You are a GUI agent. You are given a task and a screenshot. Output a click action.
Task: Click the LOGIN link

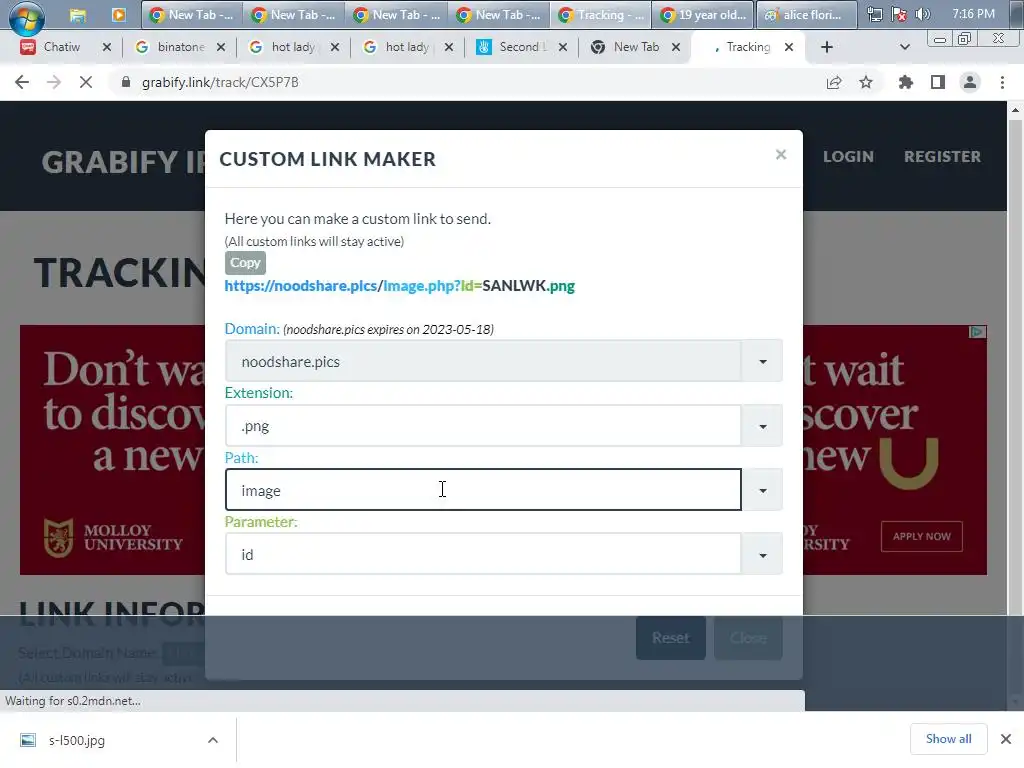point(848,157)
